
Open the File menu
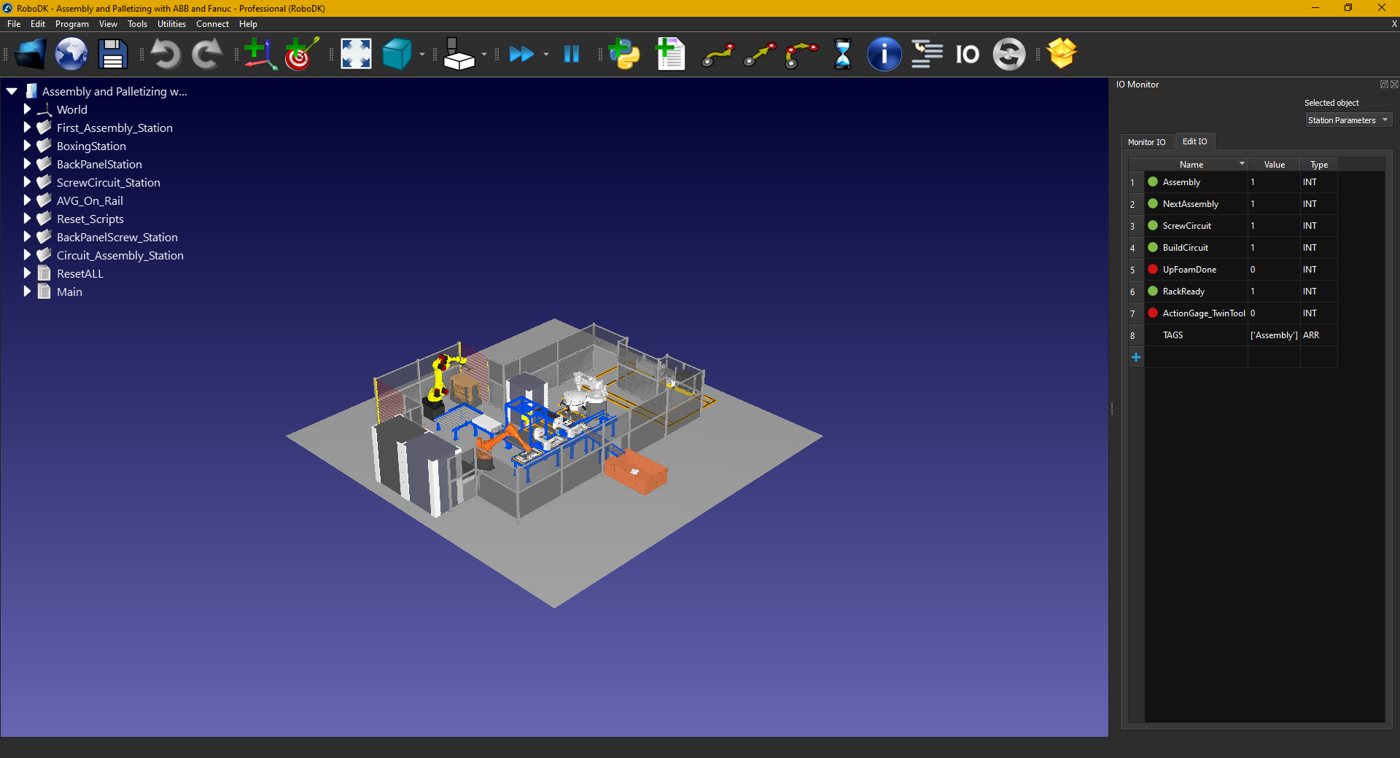point(14,24)
